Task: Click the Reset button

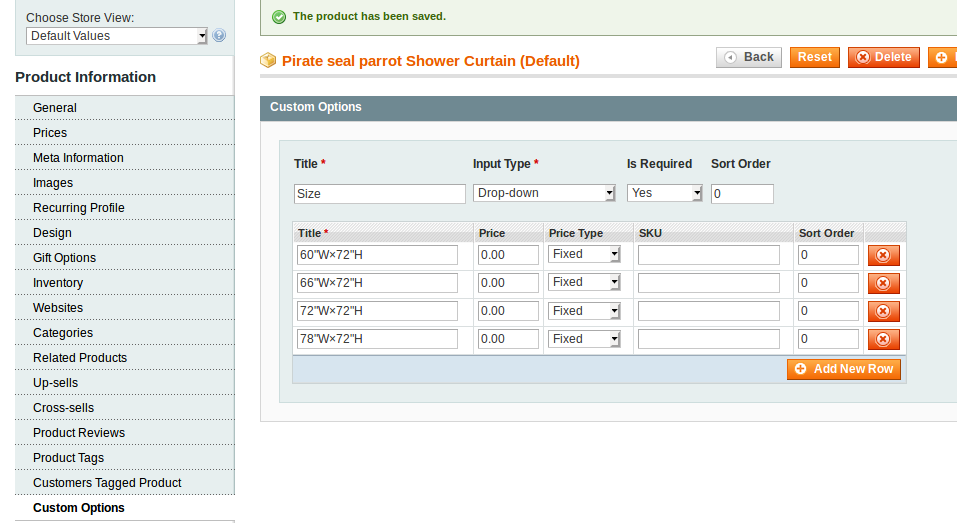Action: [x=814, y=57]
